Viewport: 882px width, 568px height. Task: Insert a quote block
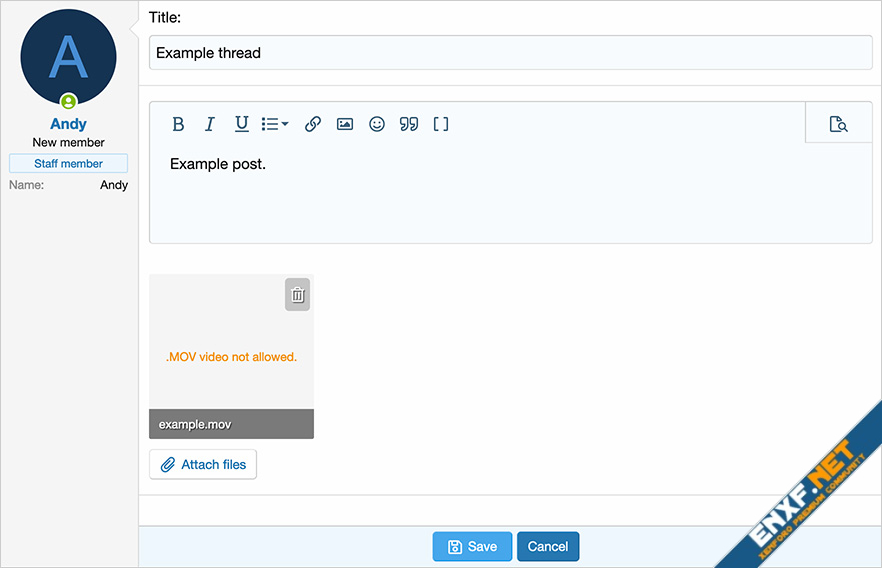[409, 124]
